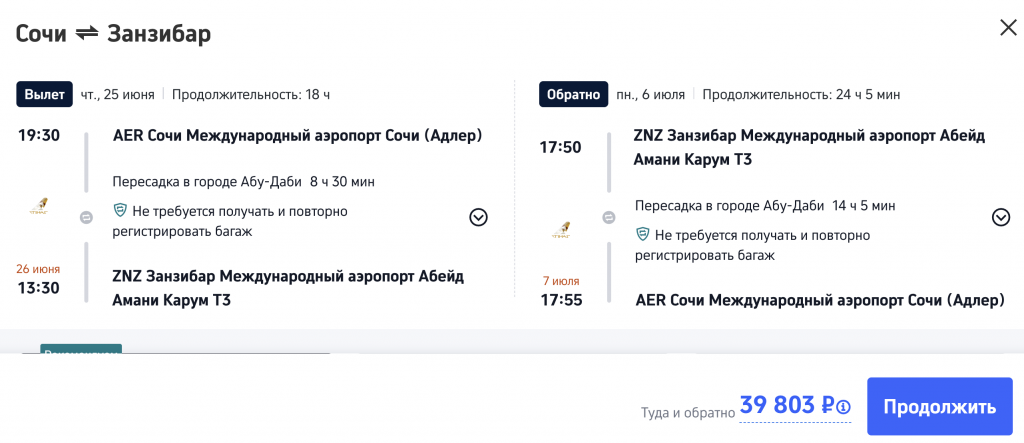Click the outbound layover transfer icon
The image size is (1024, 443).
pos(86,216)
